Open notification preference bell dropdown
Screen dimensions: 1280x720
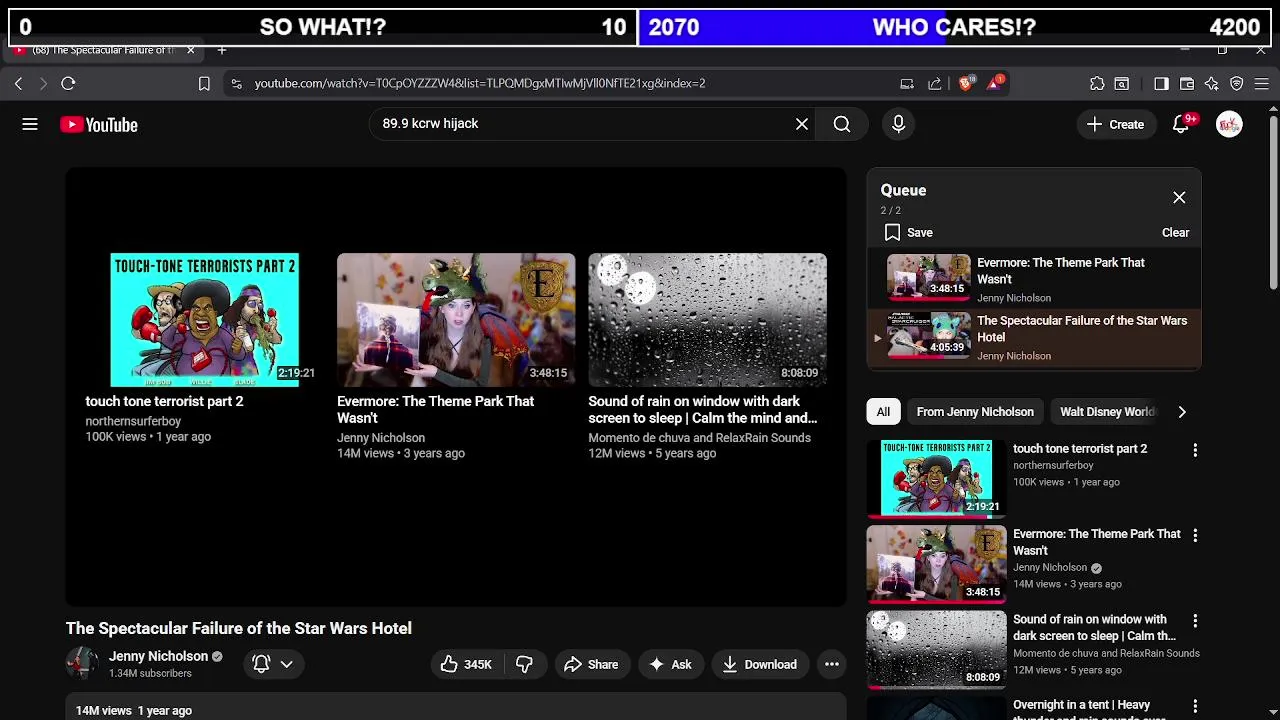(273, 665)
